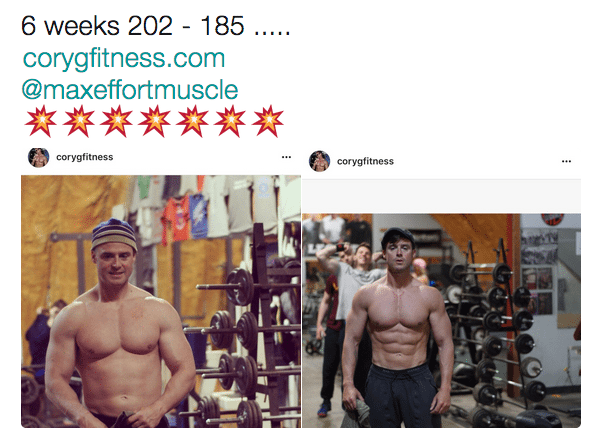Click the last explosion emoji in the row

coord(268,121)
